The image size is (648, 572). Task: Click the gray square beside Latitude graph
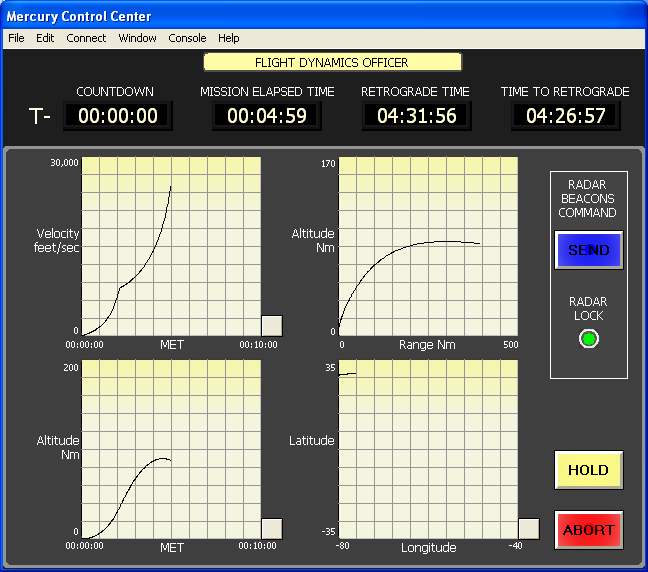529,529
